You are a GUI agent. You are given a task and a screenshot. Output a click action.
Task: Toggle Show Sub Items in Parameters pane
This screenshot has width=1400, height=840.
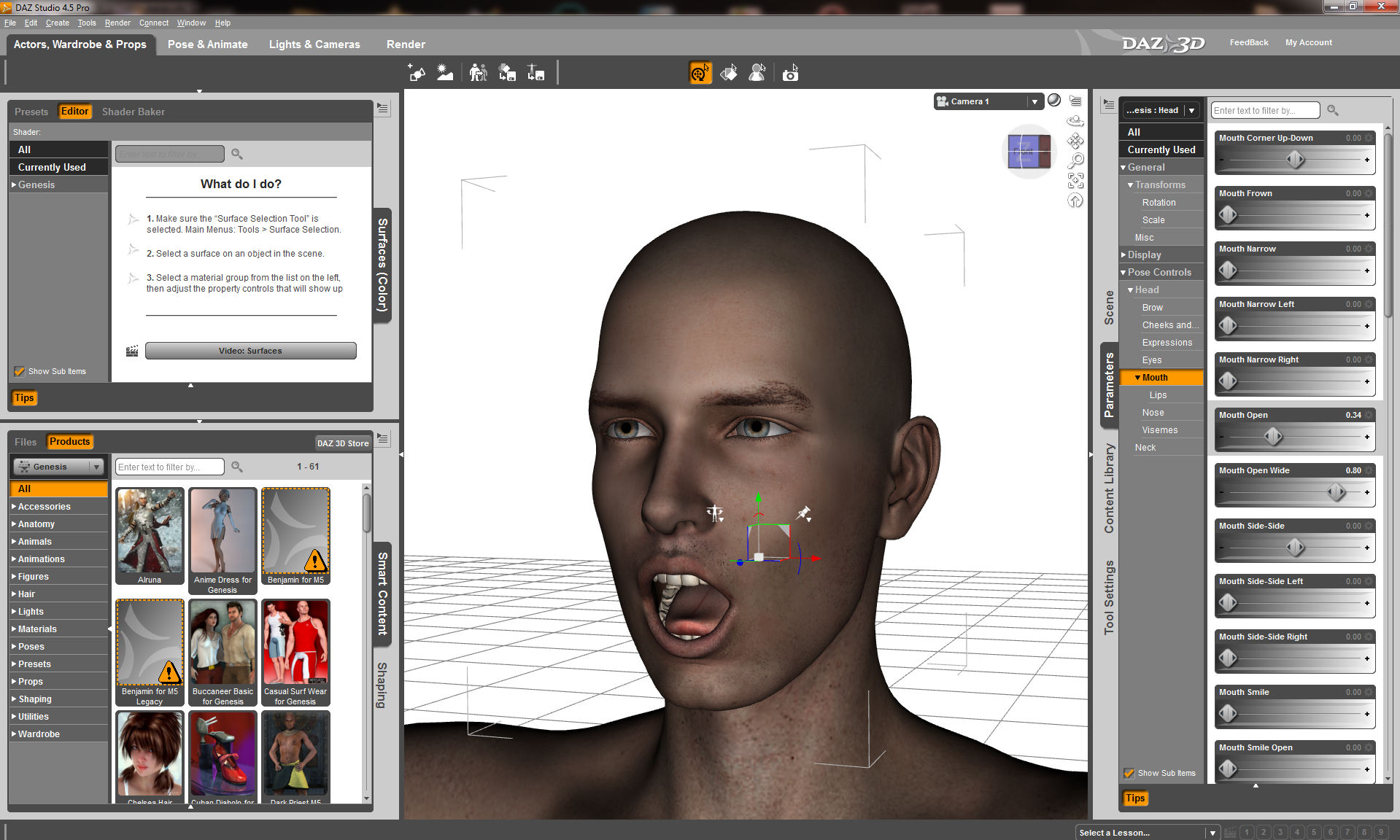[1129, 773]
